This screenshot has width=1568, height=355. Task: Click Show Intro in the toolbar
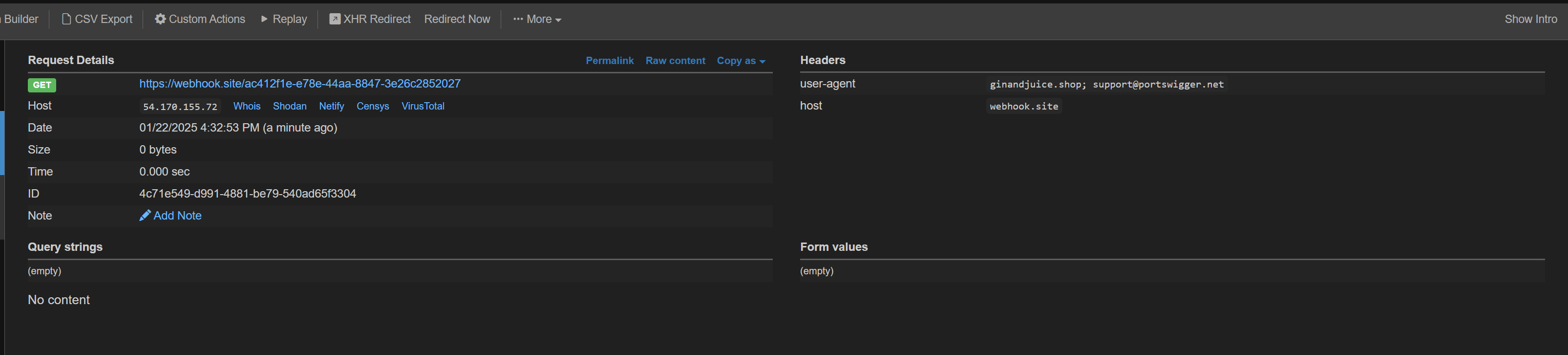point(1530,20)
